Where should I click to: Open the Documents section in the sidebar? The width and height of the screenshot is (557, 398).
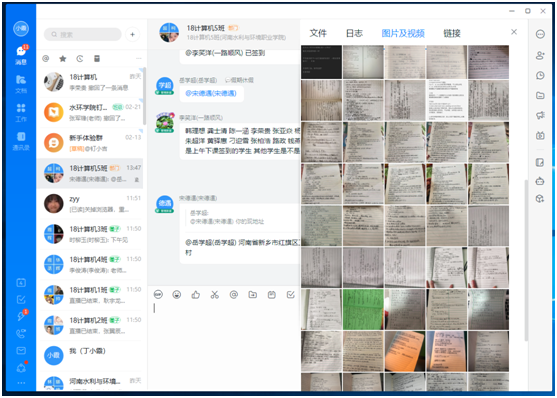21,84
